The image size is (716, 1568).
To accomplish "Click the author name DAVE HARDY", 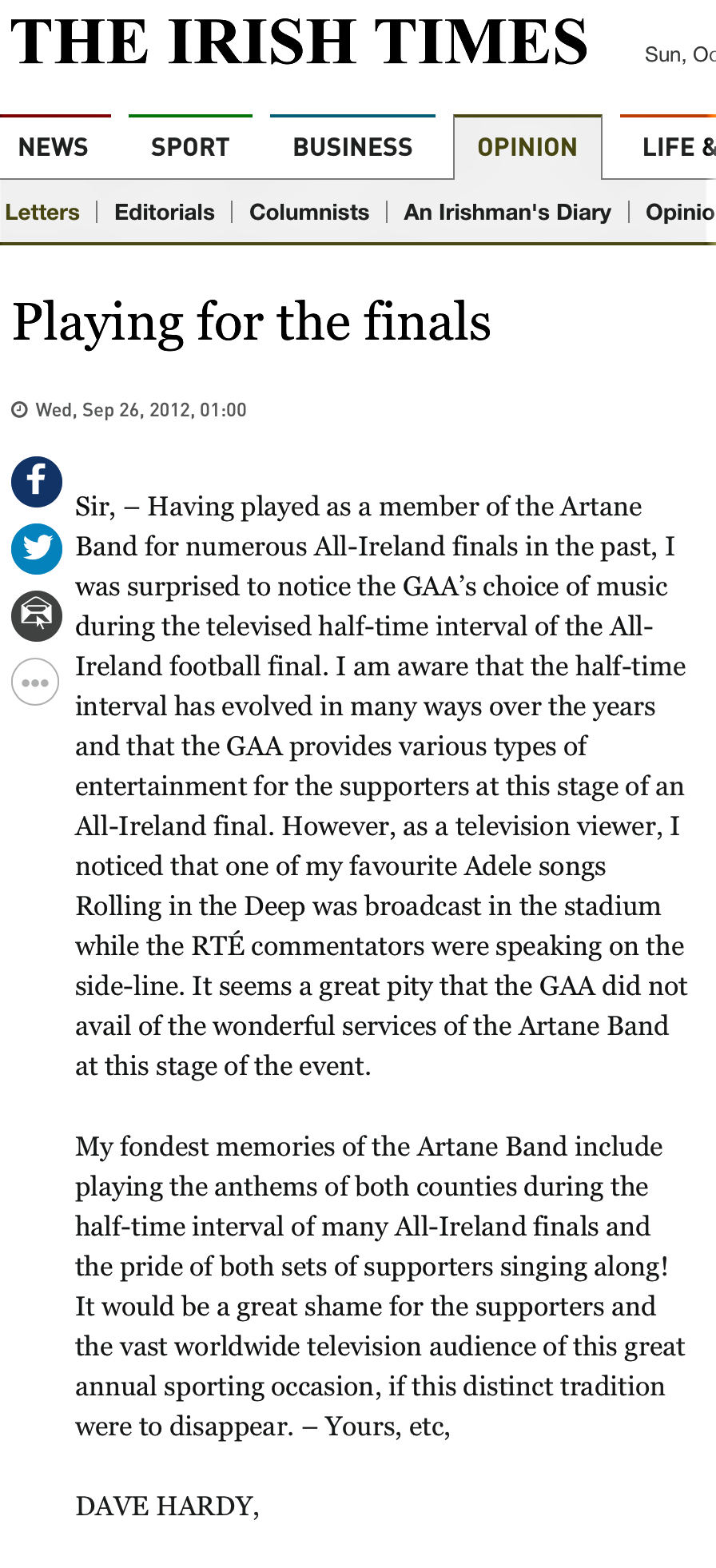I will [x=167, y=1506].
